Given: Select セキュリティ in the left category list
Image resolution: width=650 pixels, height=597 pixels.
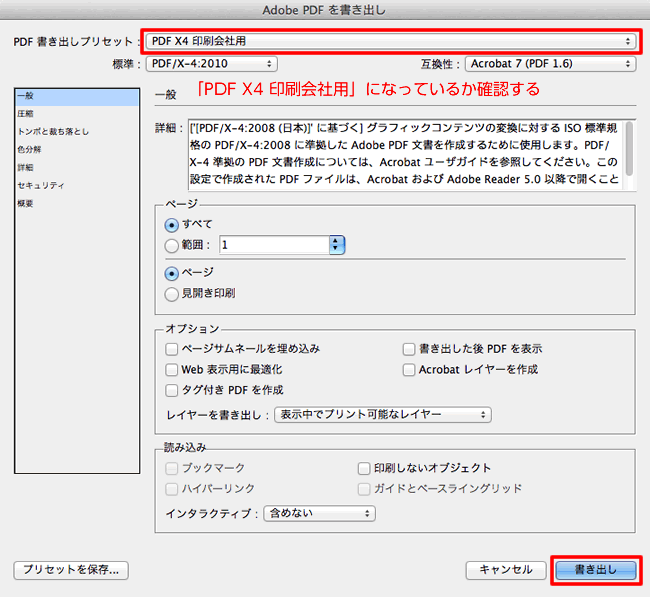Looking at the screenshot, I should 77,186.
